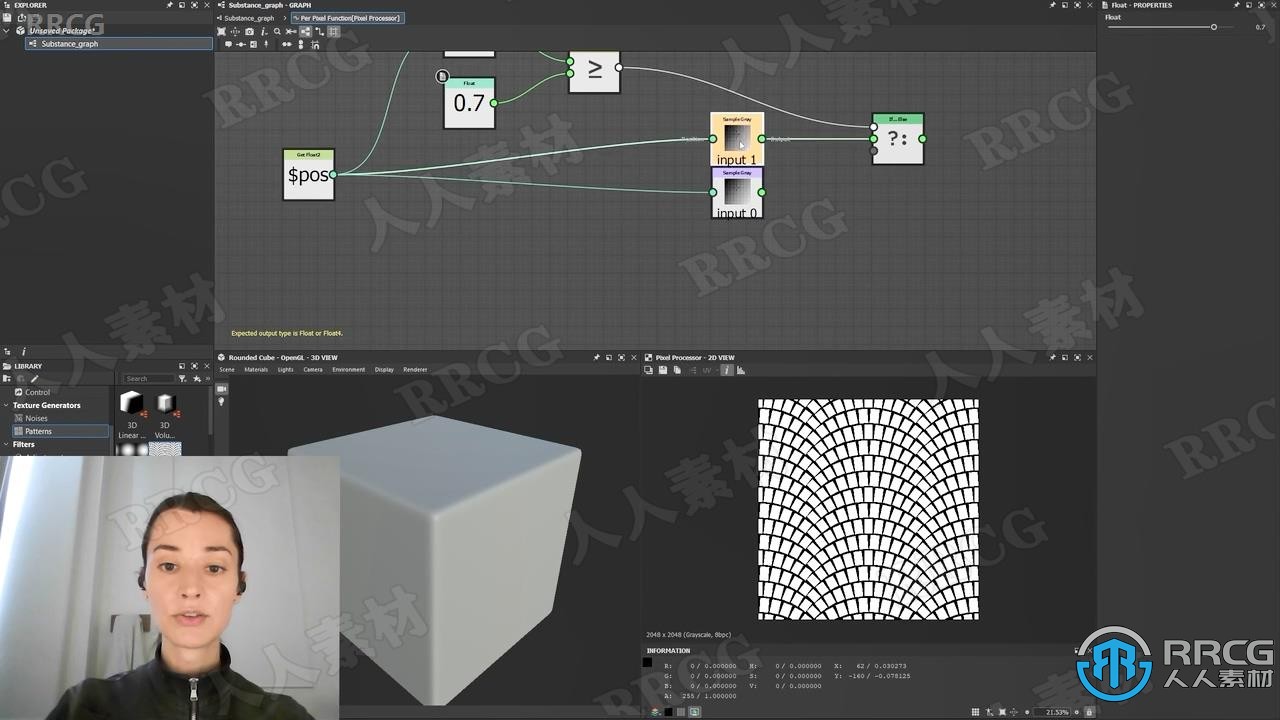Expand the hidden Library toolbar chevron
The height and width of the screenshot is (720, 1280).
pos(208,379)
